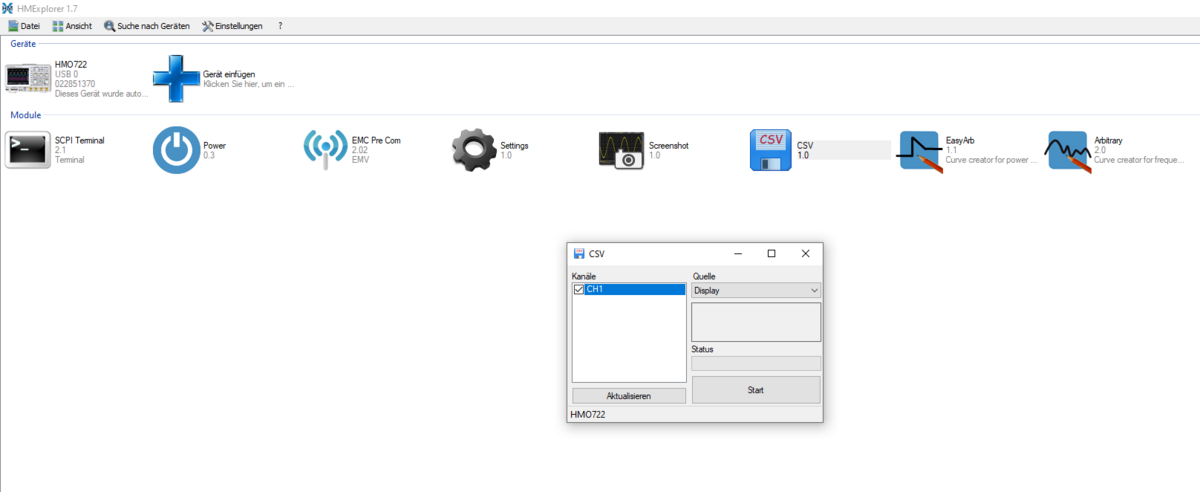Image resolution: width=1200 pixels, height=492 pixels.
Task: Click the Aktualisieren button
Action: 628,396
